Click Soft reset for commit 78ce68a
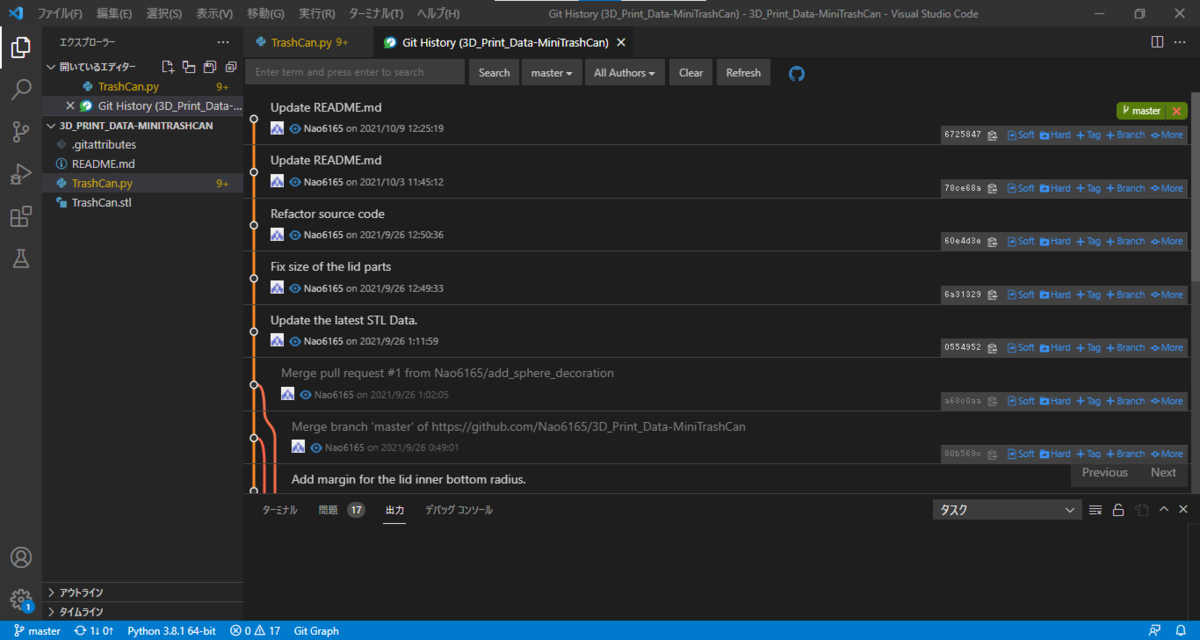Screen dimensions: 1200x640 [1021, 188]
